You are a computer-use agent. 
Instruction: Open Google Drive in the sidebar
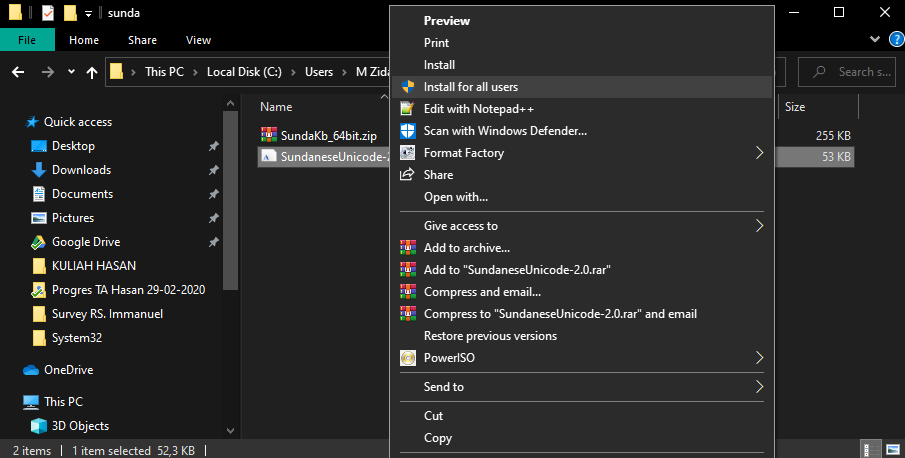(x=85, y=242)
